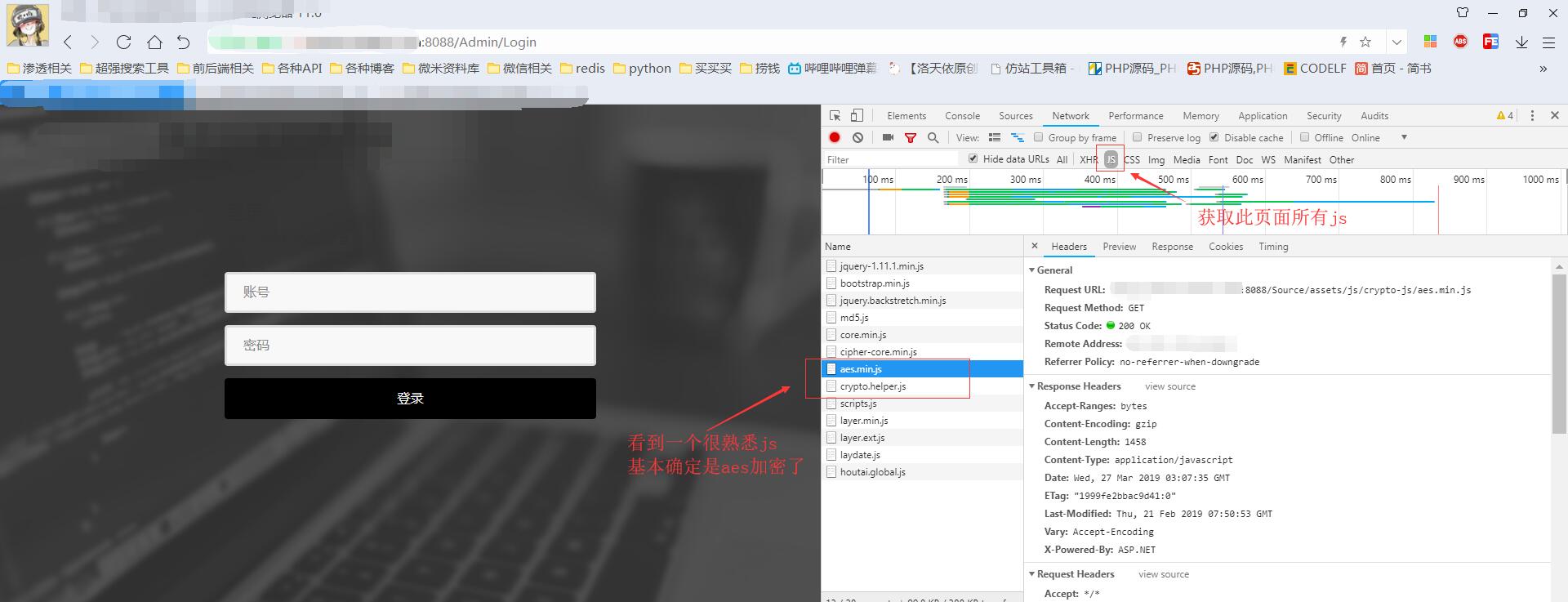This screenshot has width=1568, height=602.
Task: Click view source next to Response Headers
Action: point(1169,386)
